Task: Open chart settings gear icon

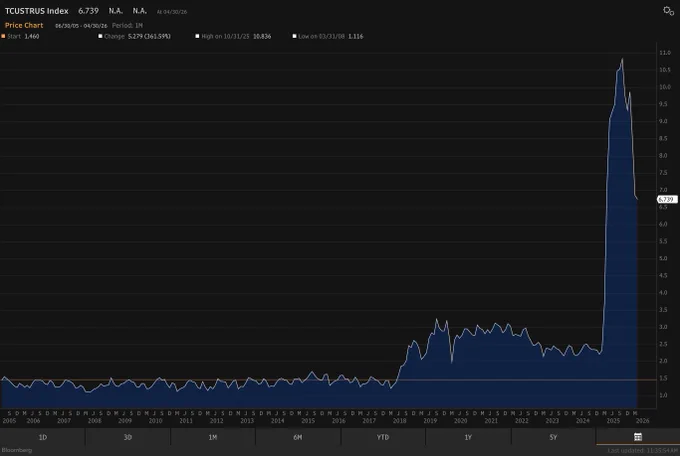Action: (668, 11)
